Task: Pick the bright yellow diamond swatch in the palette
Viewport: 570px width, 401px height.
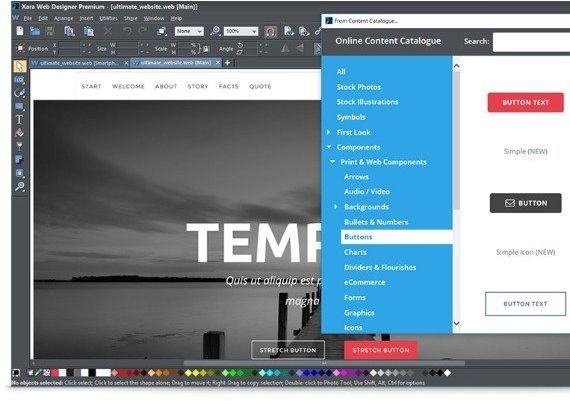Action: click(196, 373)
